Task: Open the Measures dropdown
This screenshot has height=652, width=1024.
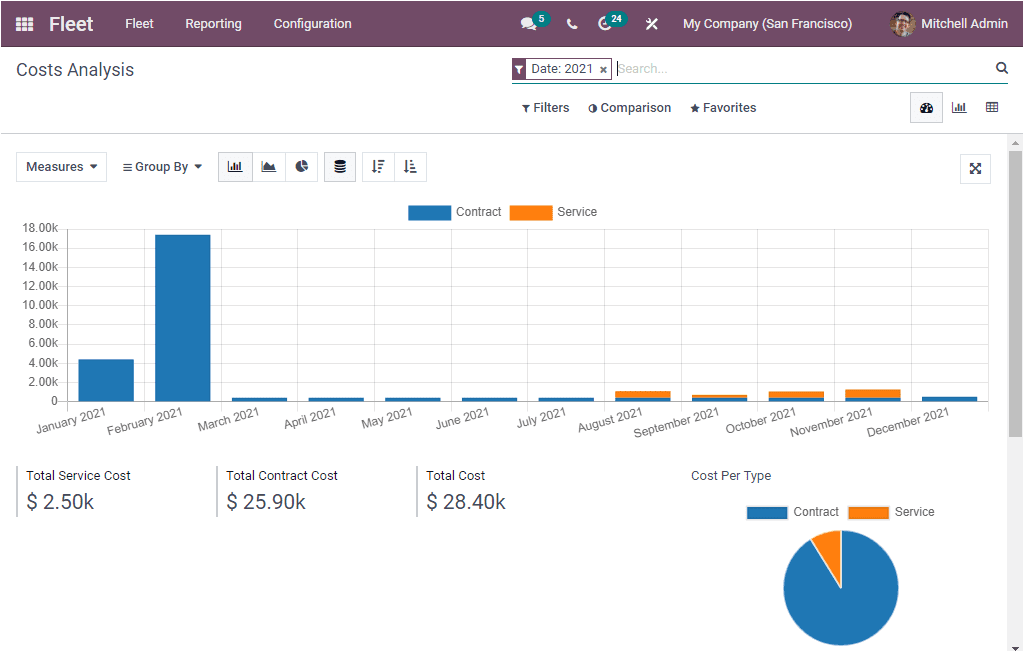Action: pos(61,166)
